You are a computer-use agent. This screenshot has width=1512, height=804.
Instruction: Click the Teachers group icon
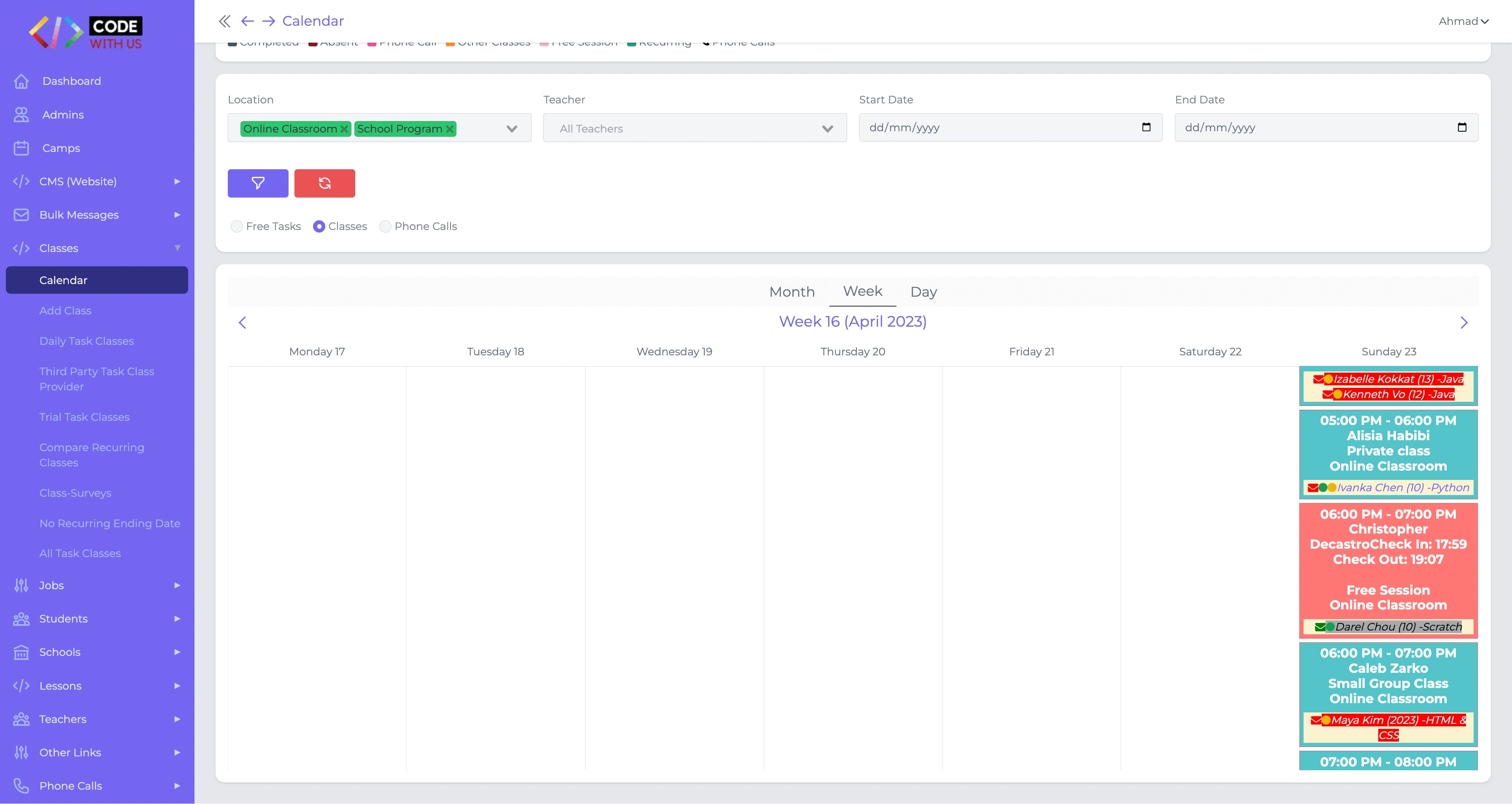click(21, 720)
